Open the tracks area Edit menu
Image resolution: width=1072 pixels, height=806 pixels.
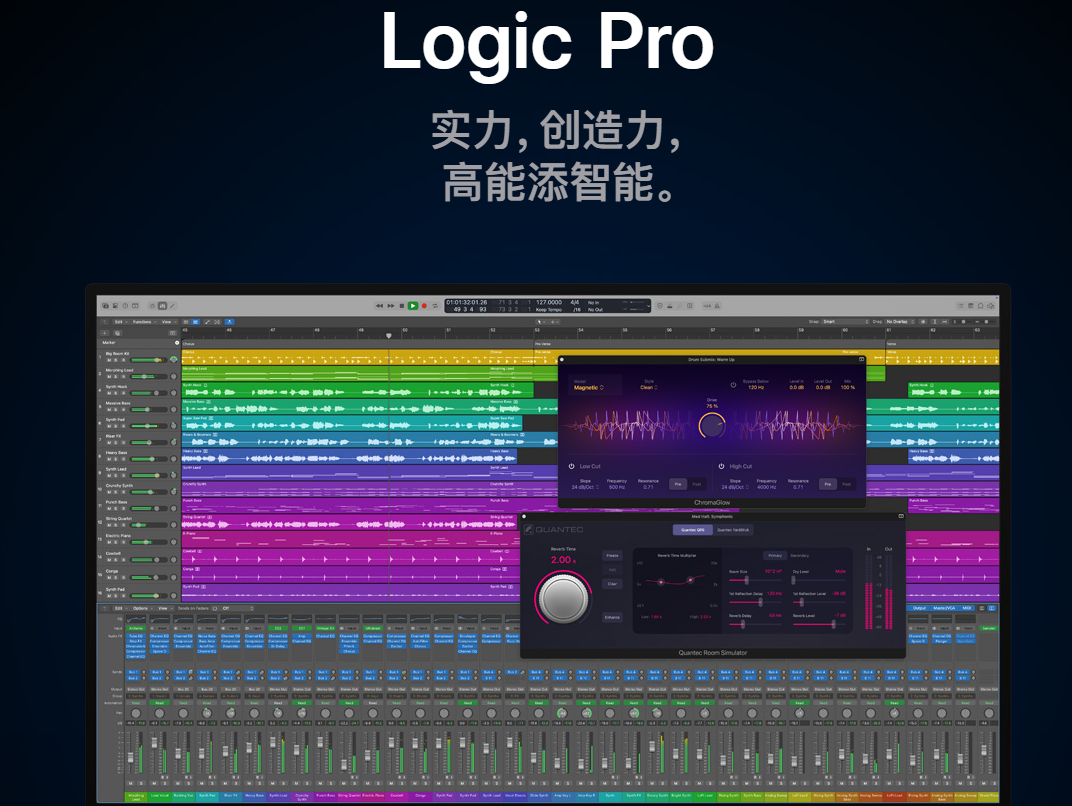[120, 321]
